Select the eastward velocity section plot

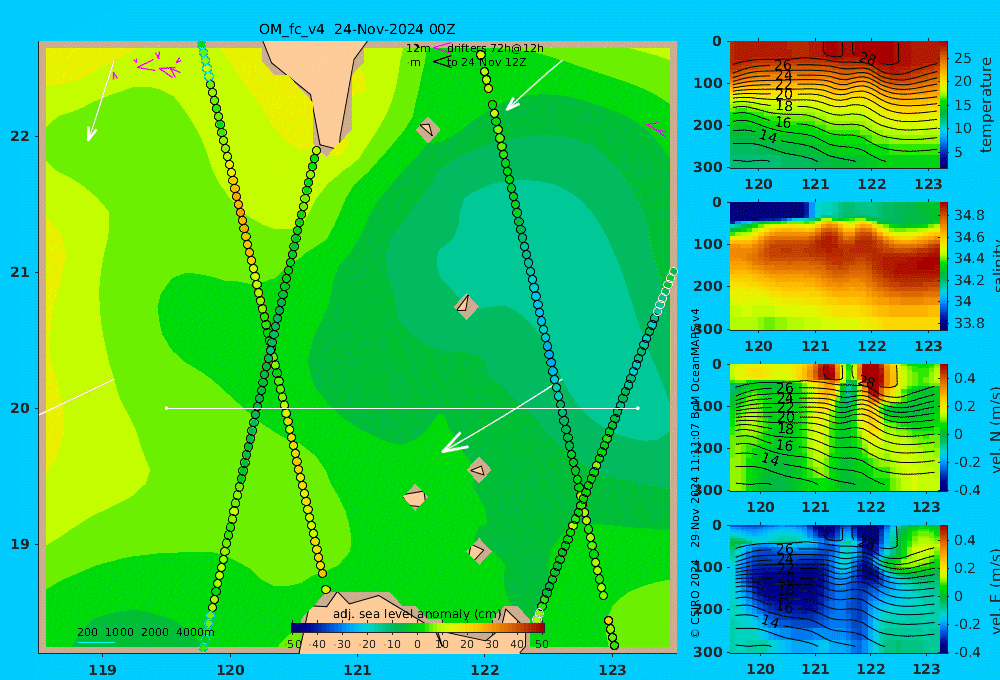coord(834,589)
